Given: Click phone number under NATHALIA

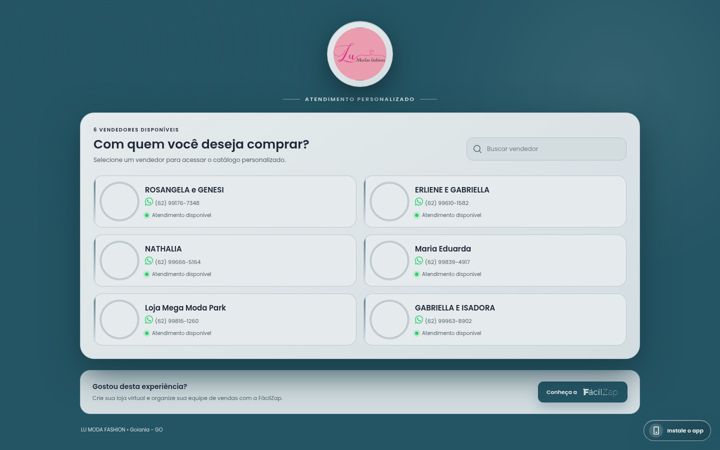Looking at the screenshot, I should 178,262.
